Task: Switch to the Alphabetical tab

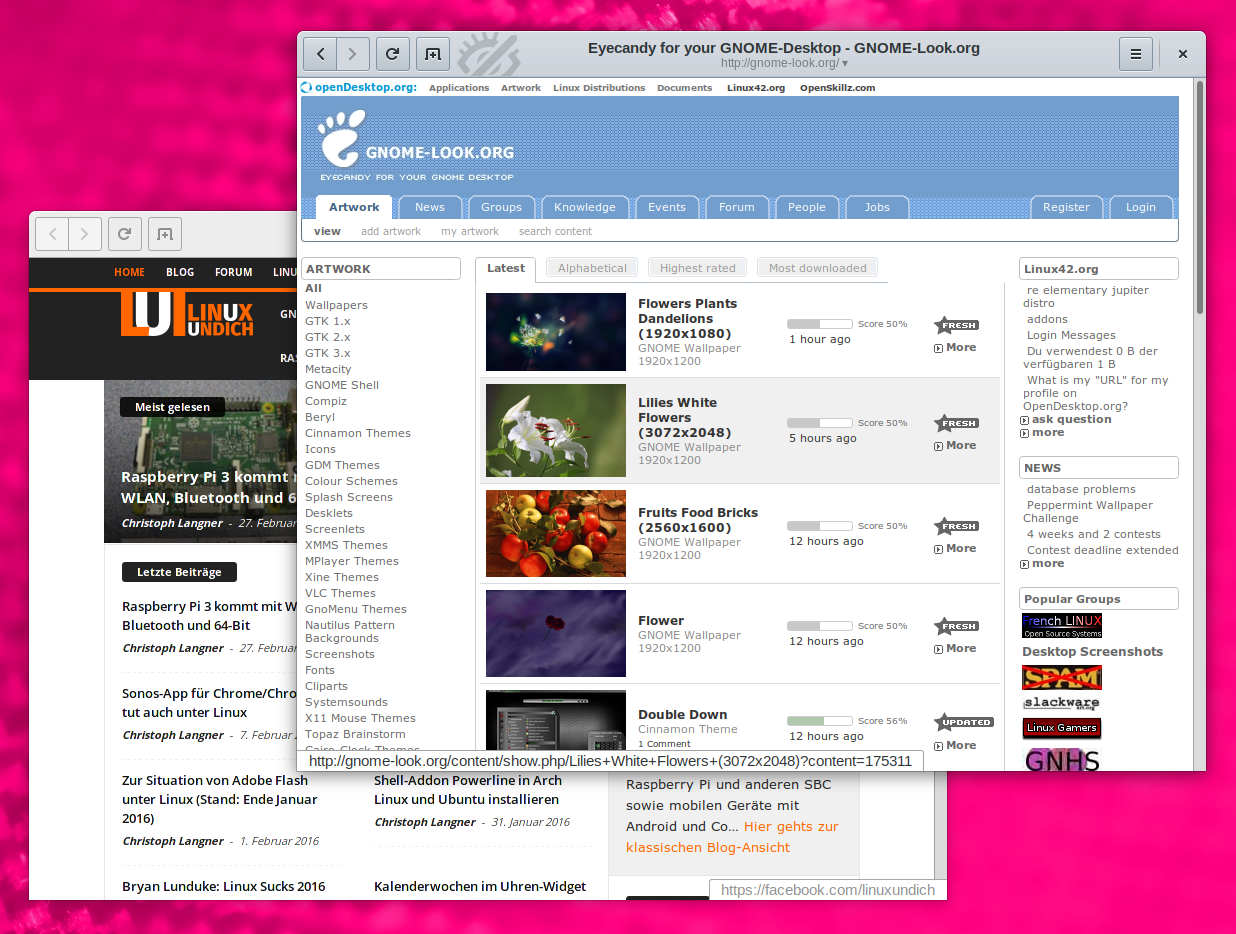Action: point(592,268)
